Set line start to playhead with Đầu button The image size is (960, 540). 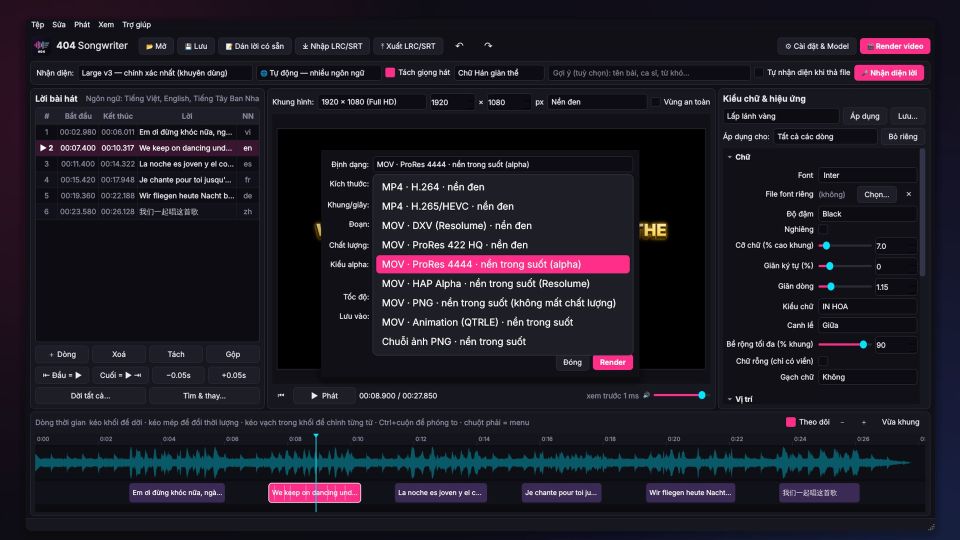click(62, 375)
